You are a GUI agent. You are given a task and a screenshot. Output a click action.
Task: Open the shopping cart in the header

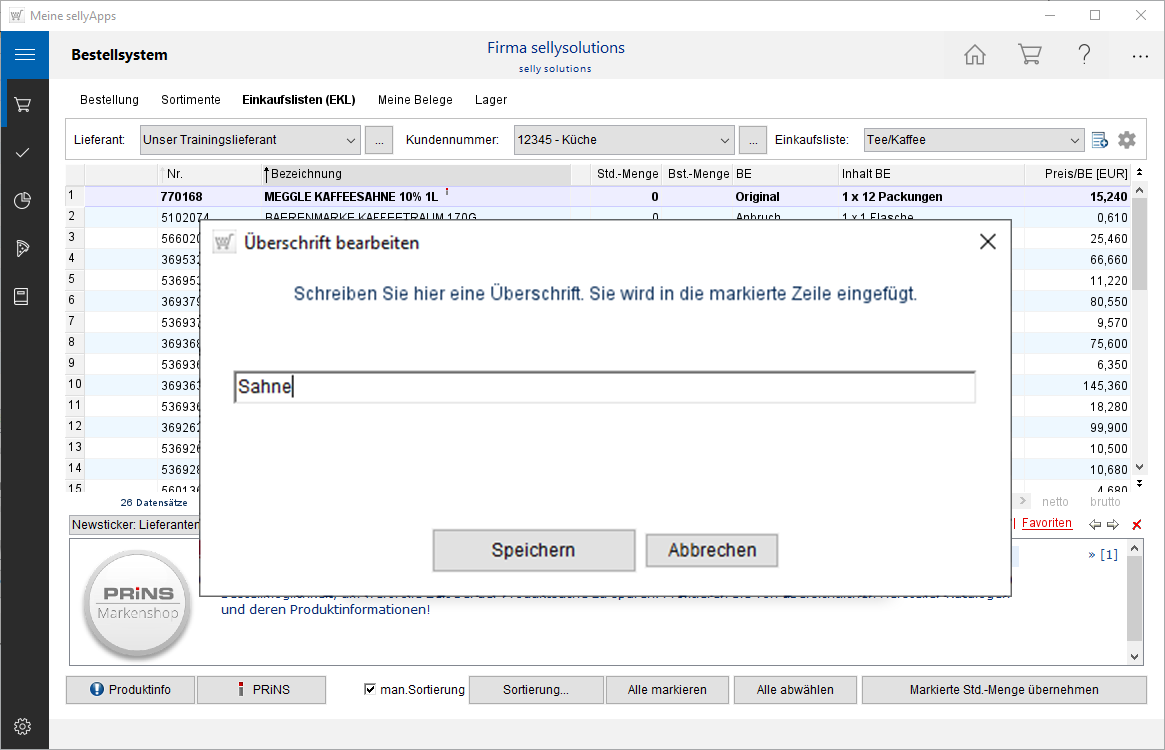(1029, 55)
